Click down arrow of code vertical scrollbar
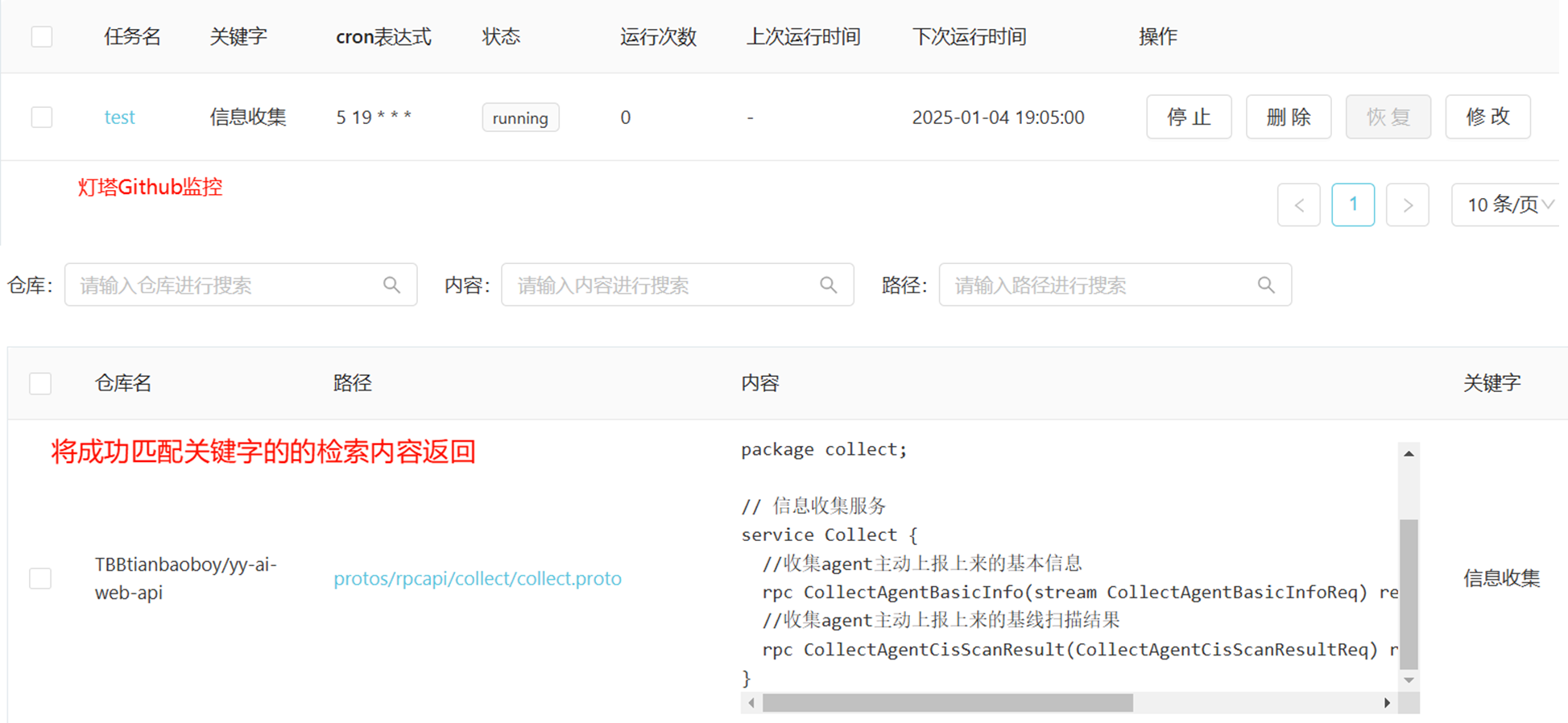The image size is (1568, 723). (x=1409, y=680)
